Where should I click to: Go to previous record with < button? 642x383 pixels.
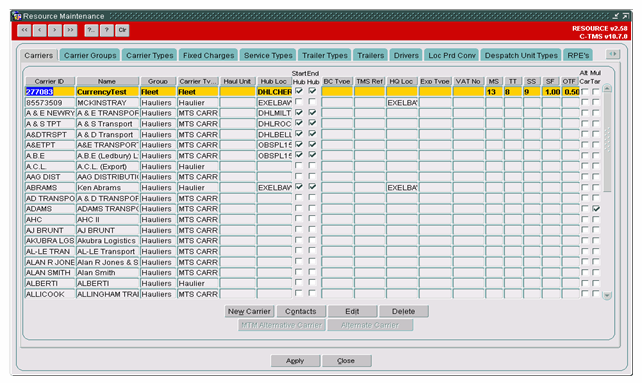pyautogui.click(x=40, y=30)
